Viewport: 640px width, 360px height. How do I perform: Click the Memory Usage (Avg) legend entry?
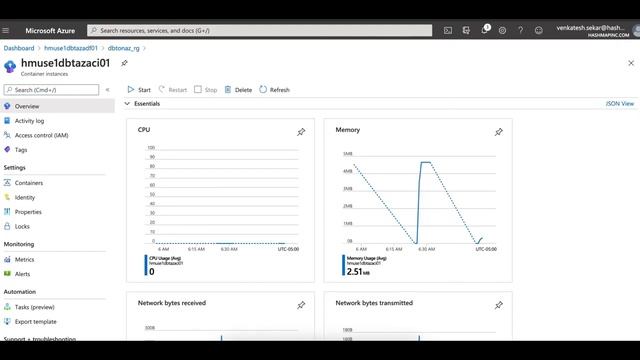click(x=365, y=265)
